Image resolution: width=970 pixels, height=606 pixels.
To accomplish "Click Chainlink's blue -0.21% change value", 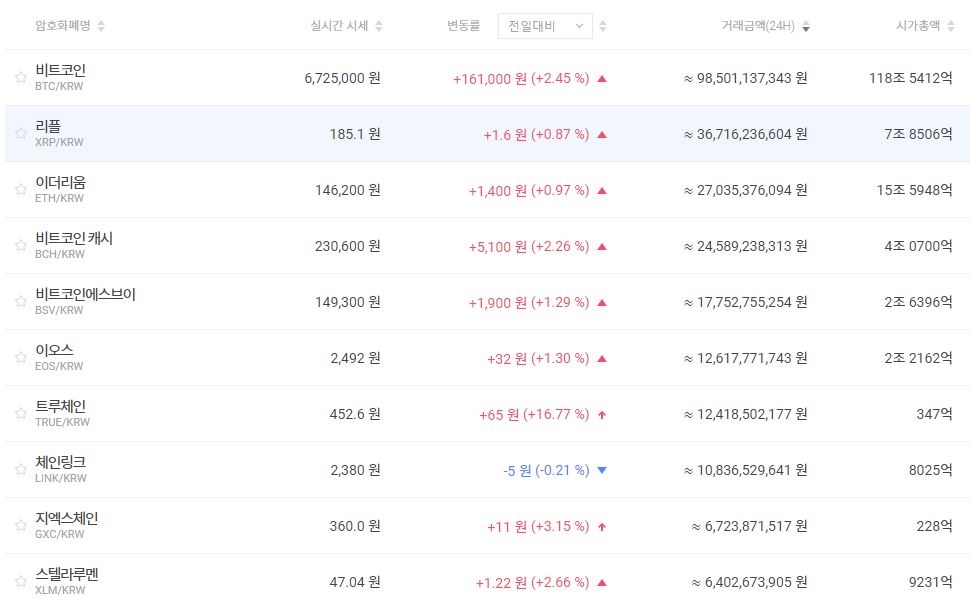I will [546, 470].
